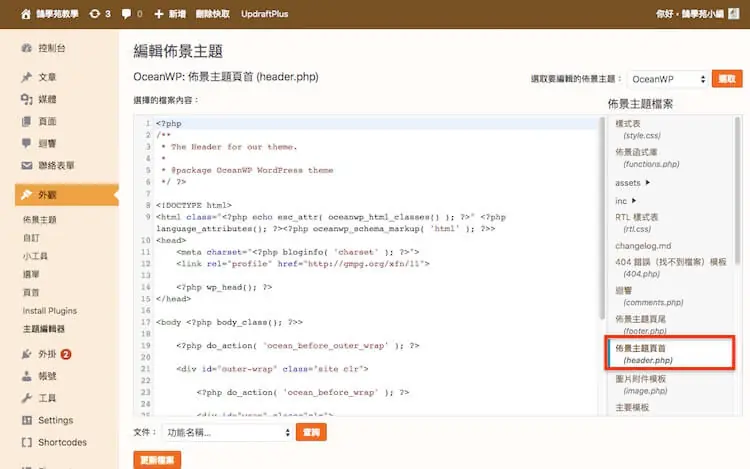Open the 控制台 dashboard icon
Image resolution: width=750 pixels, height=469 pixels.
pos(27,48)
